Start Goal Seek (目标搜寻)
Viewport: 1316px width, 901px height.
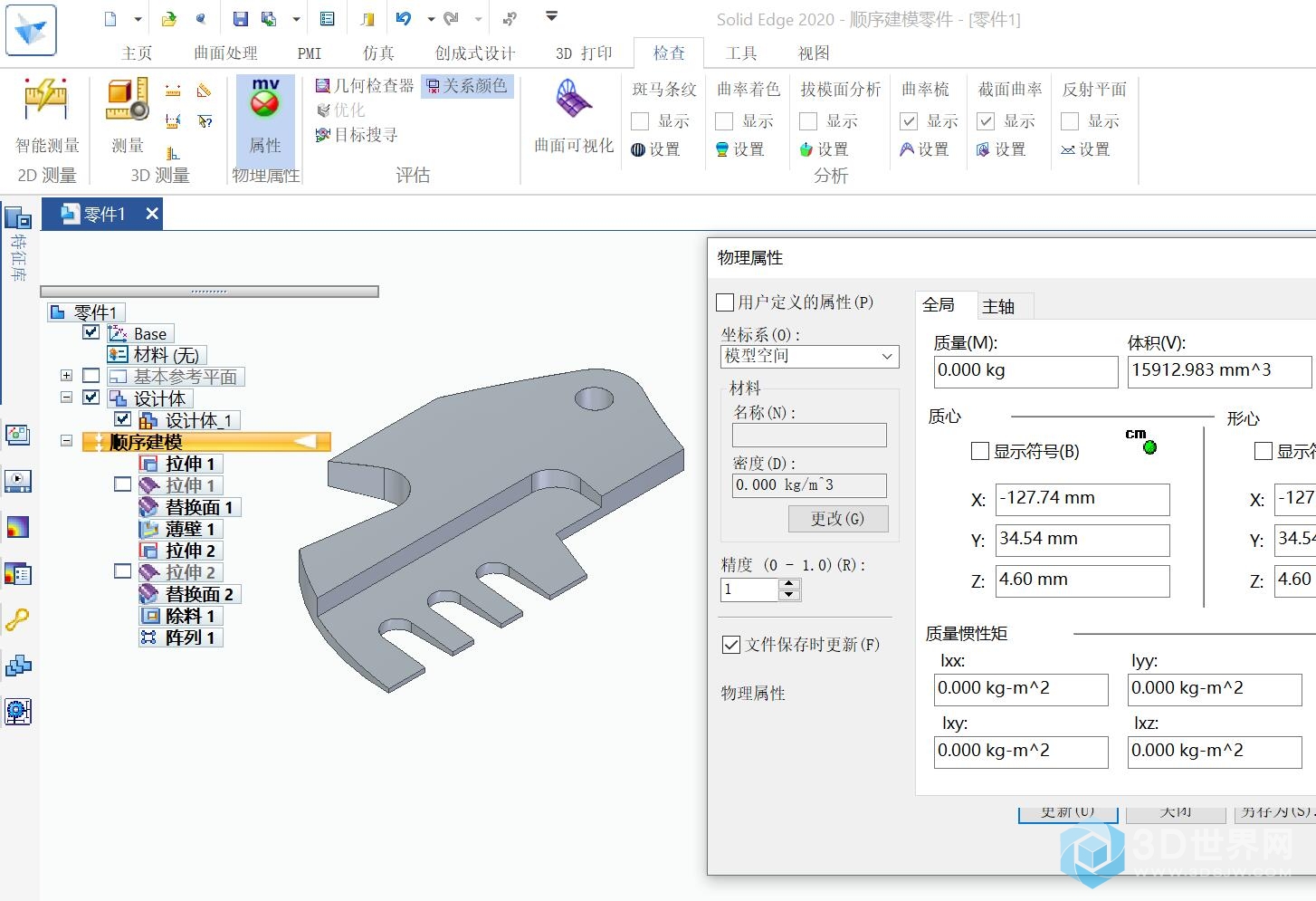(x=356, y=135)
